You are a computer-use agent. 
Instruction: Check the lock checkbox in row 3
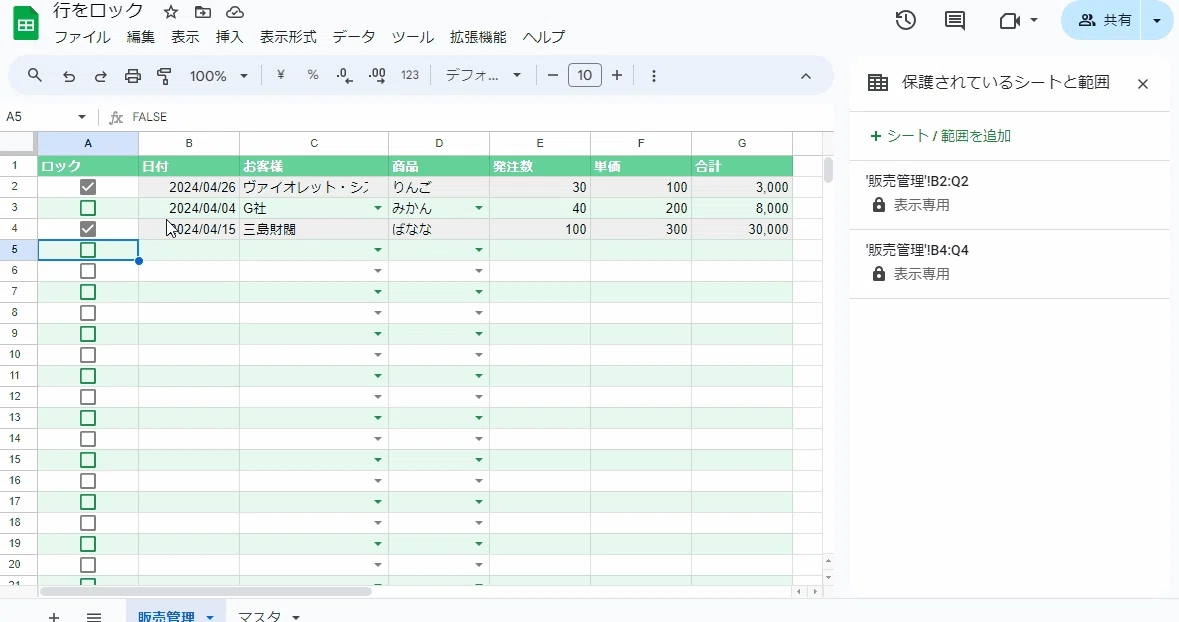pyautogui.click(x=88, y=208)
